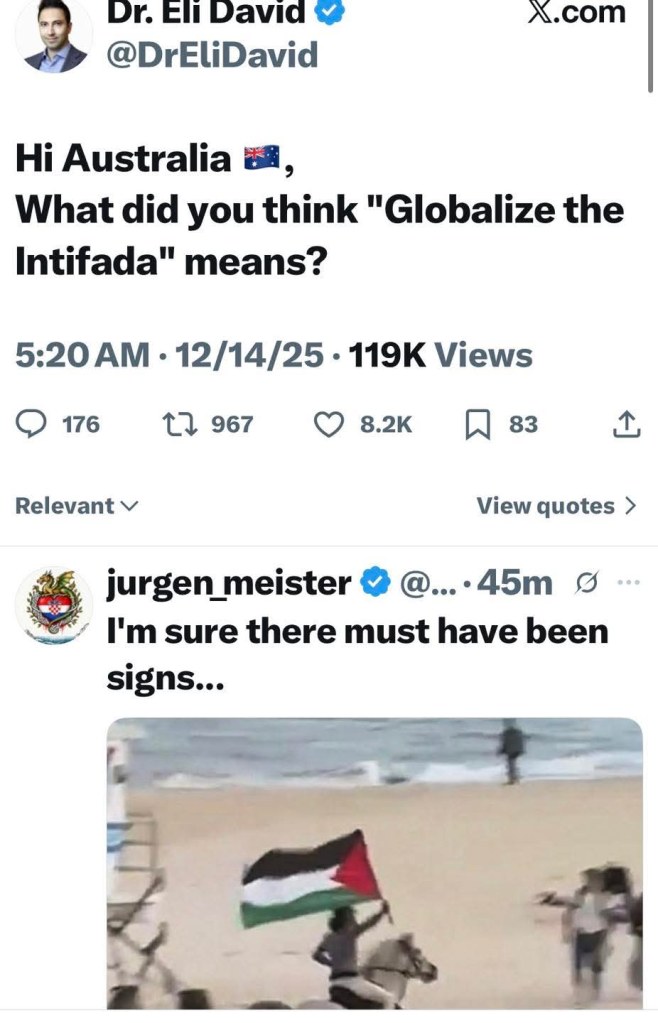Open the 5:20 AM 12/14/25 timestamp
This screenshot has height=1023, width=658.
point(169,356)
